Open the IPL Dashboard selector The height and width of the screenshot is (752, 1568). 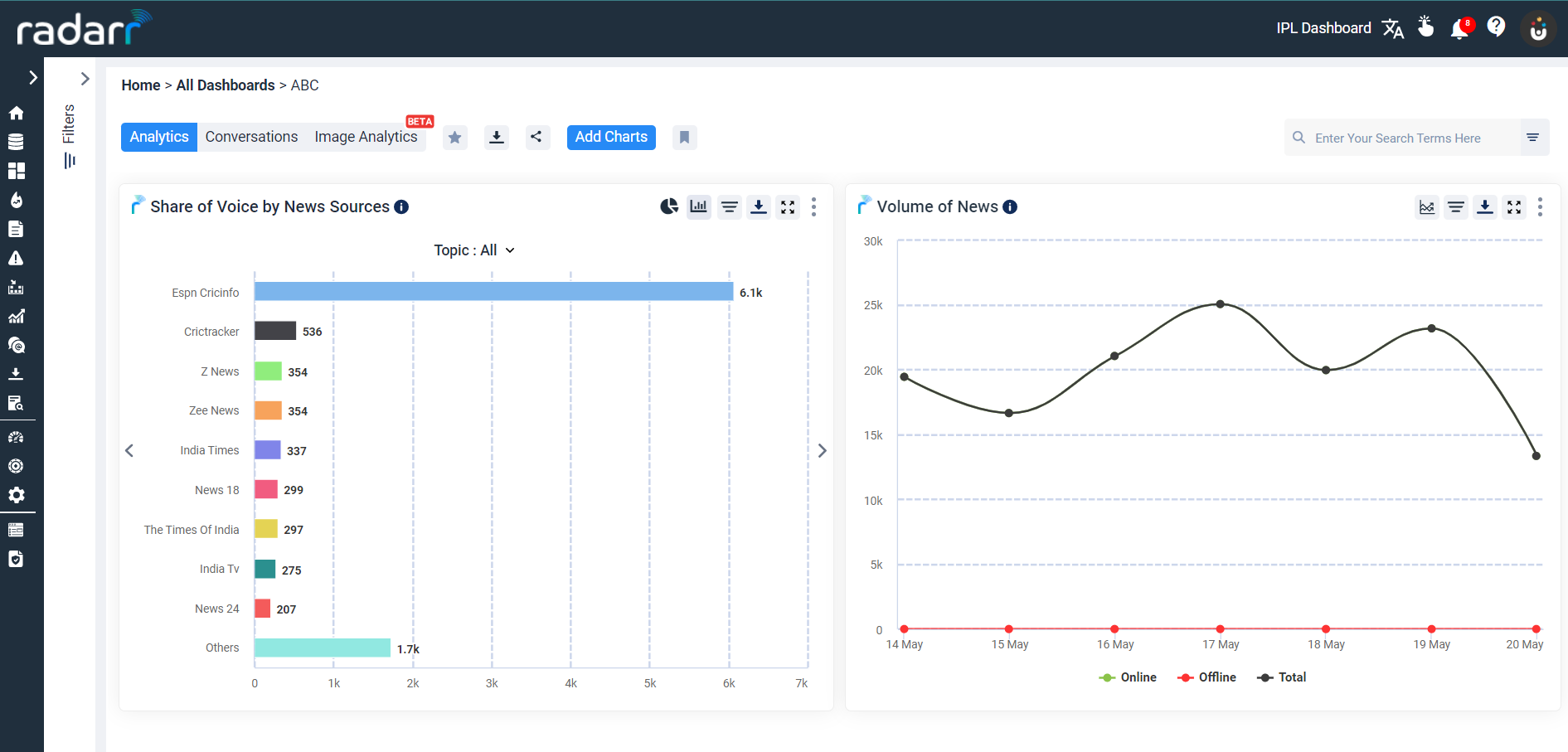tap(1323, 28)
